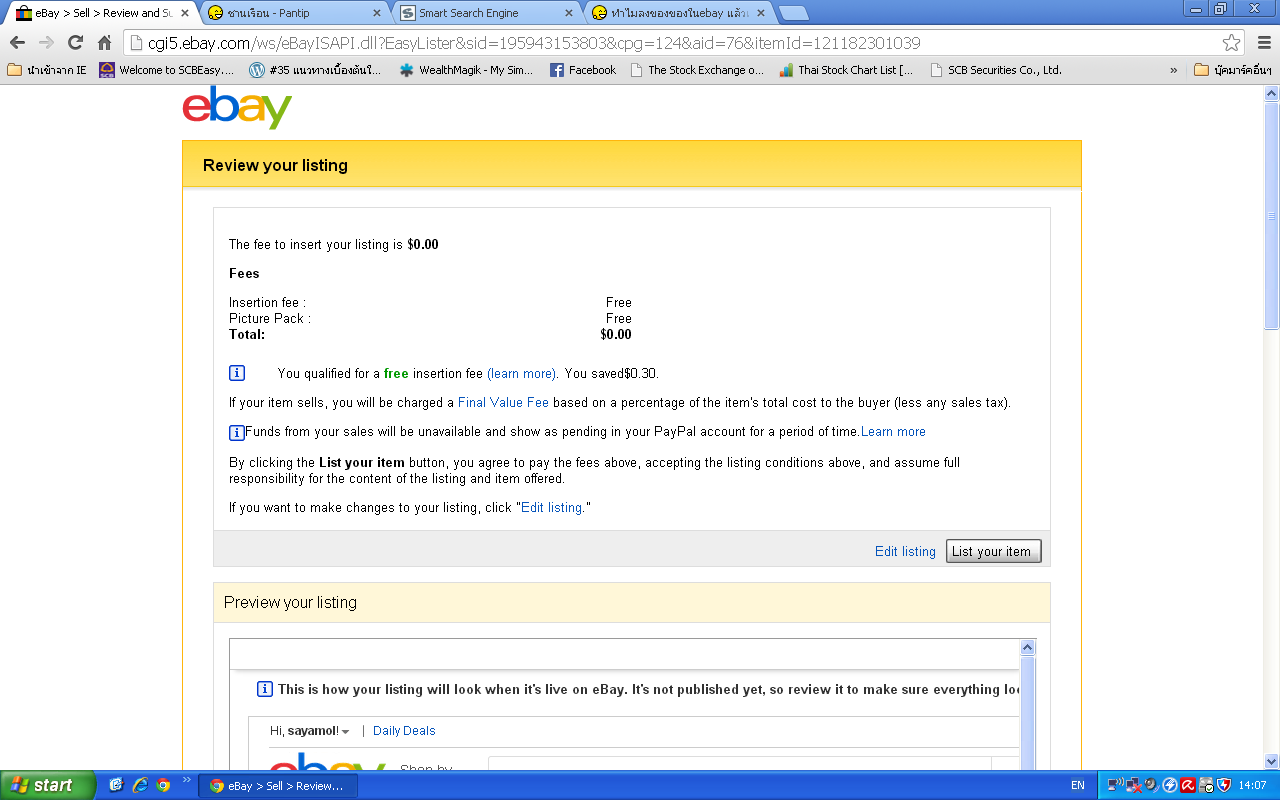Screen dimensions: 1280x800
Task: Open the first bookmarks folder from IE
Action: click(x=47, y=70)
